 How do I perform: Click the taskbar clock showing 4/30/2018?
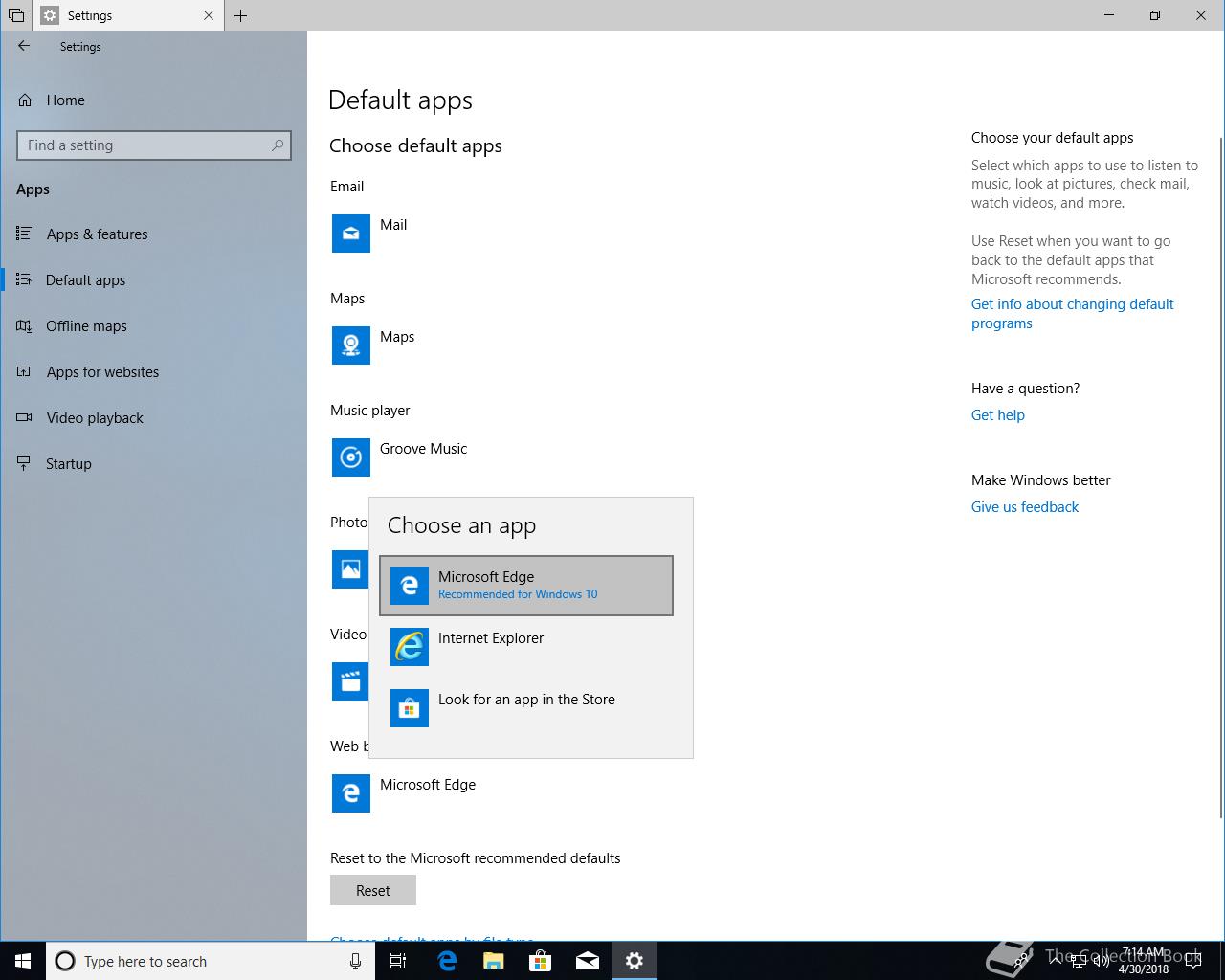click(1145, 961)
